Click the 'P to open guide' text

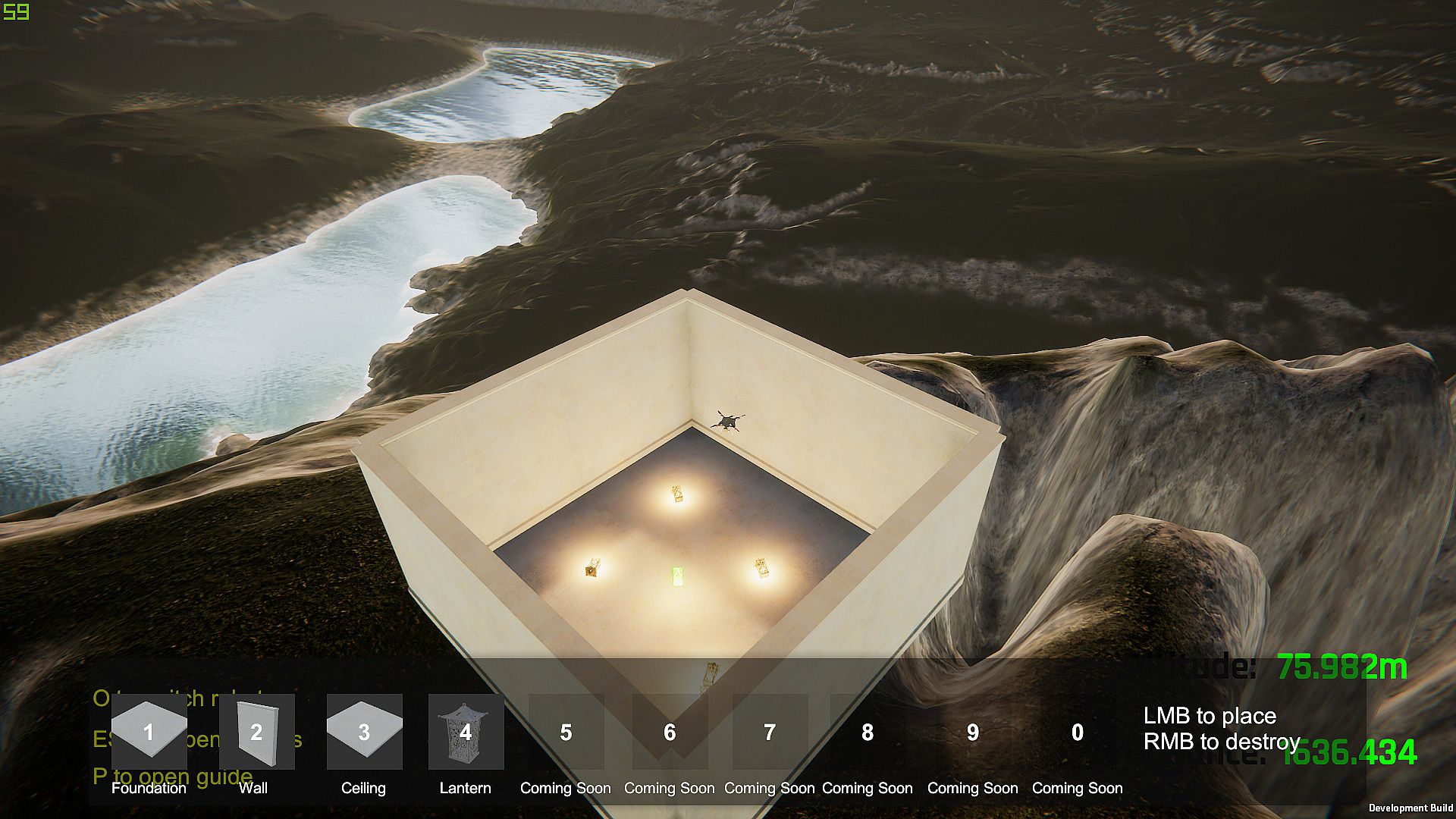pos(172,776)
